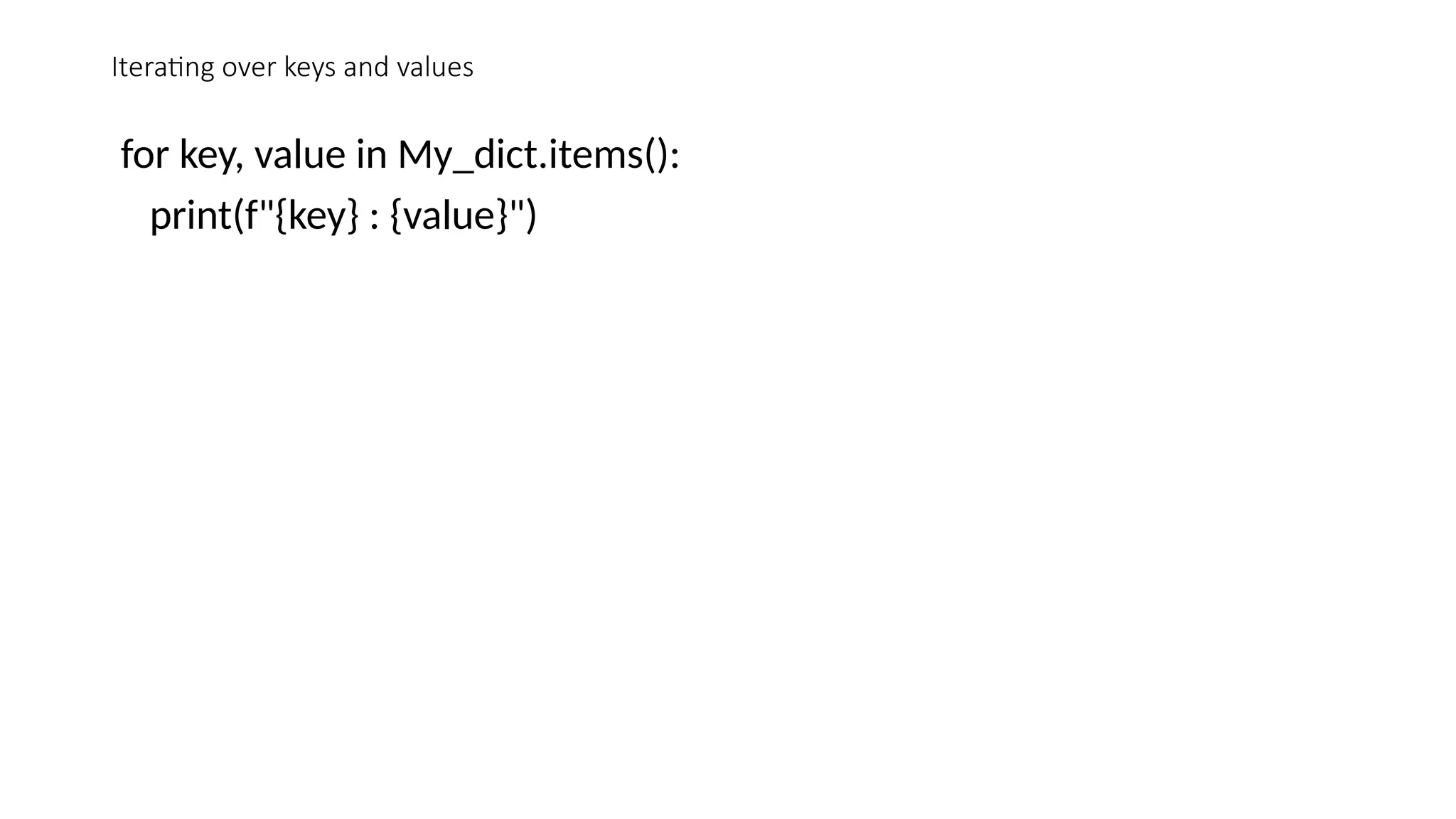The image size is (1456, 819).
Task: Click the "items()" method call
Action: click(608, 154)
